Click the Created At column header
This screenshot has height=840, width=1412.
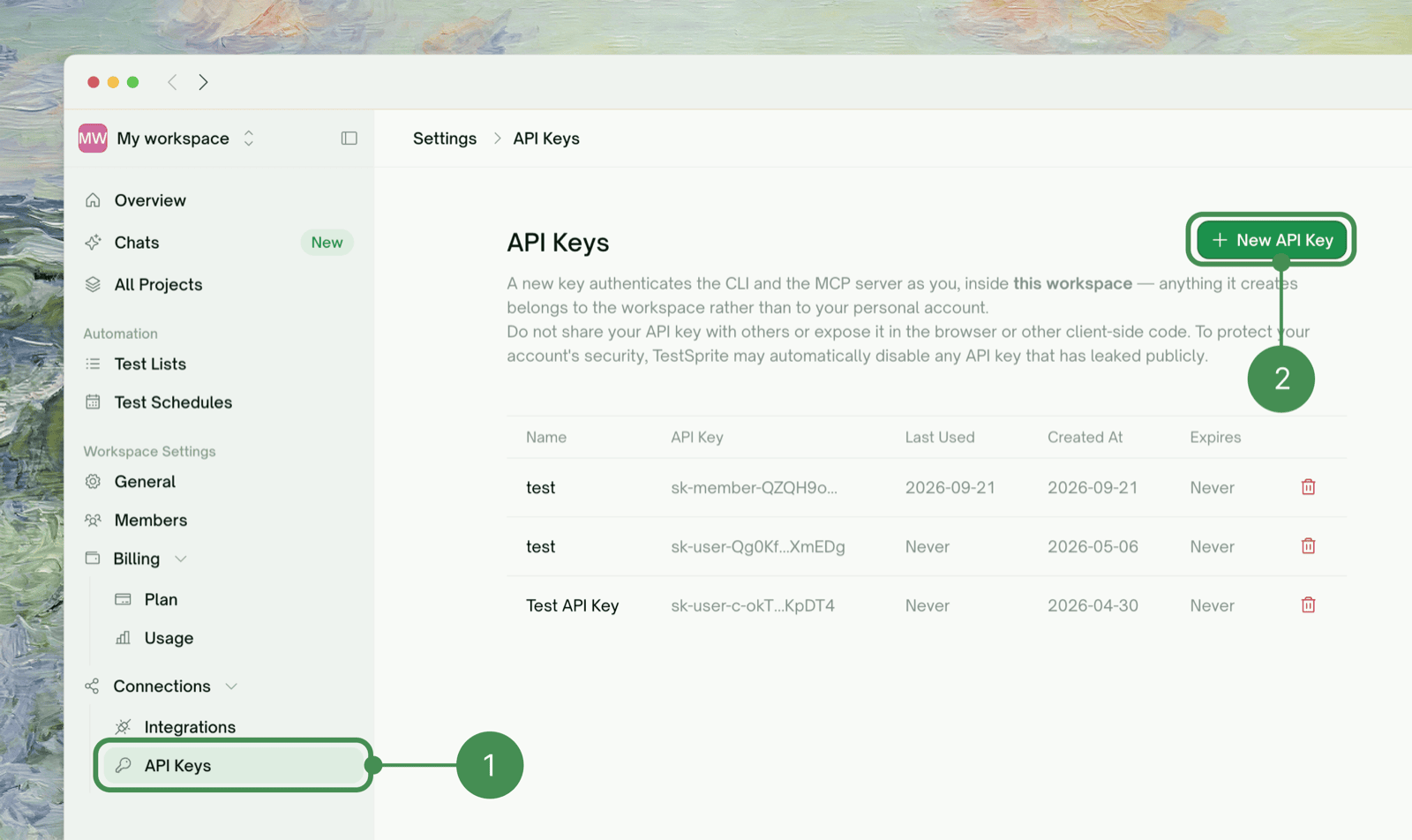coord(1085,437)
